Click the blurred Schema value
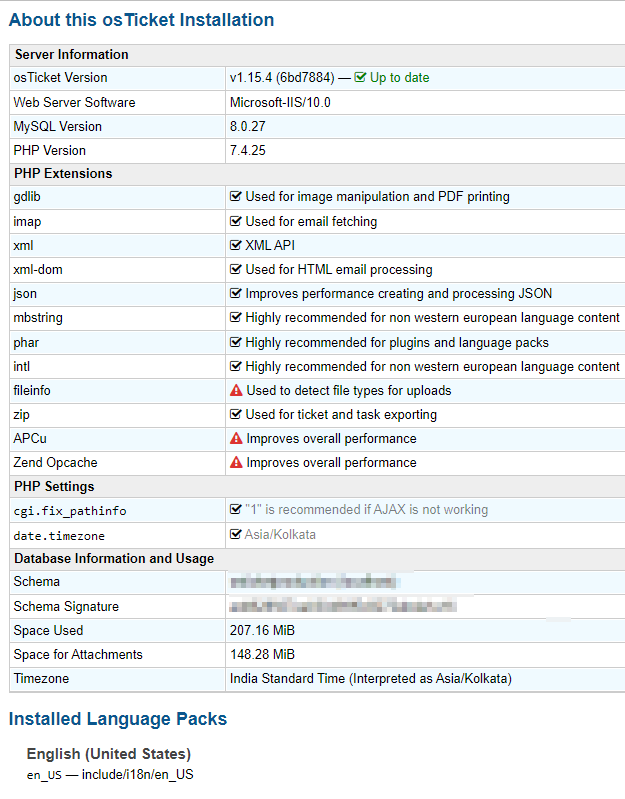The image size is (625, 799). click(x=314, y=582)
